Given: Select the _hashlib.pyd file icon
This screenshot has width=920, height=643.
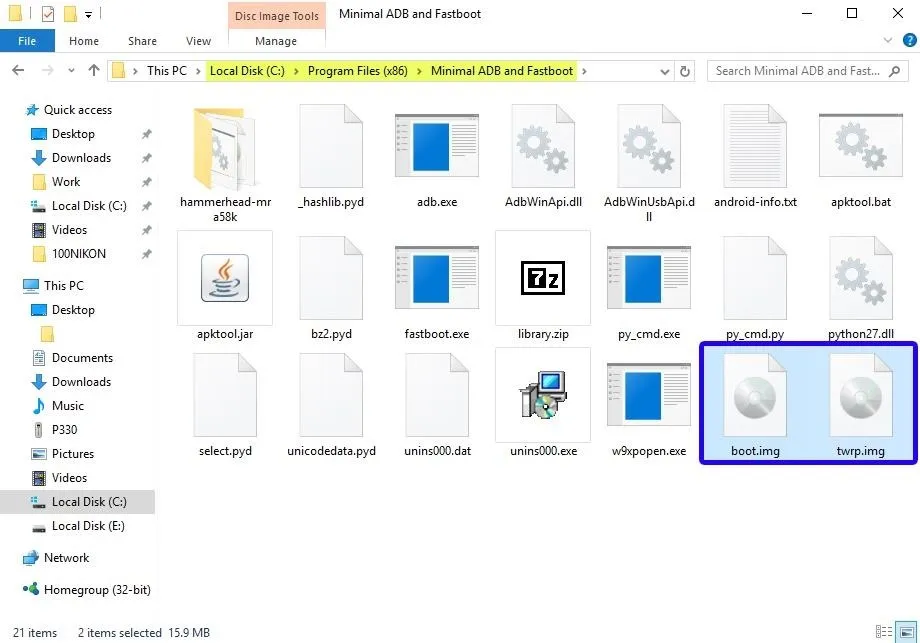Looking at the screenshot, I should [x=331, y=146].
